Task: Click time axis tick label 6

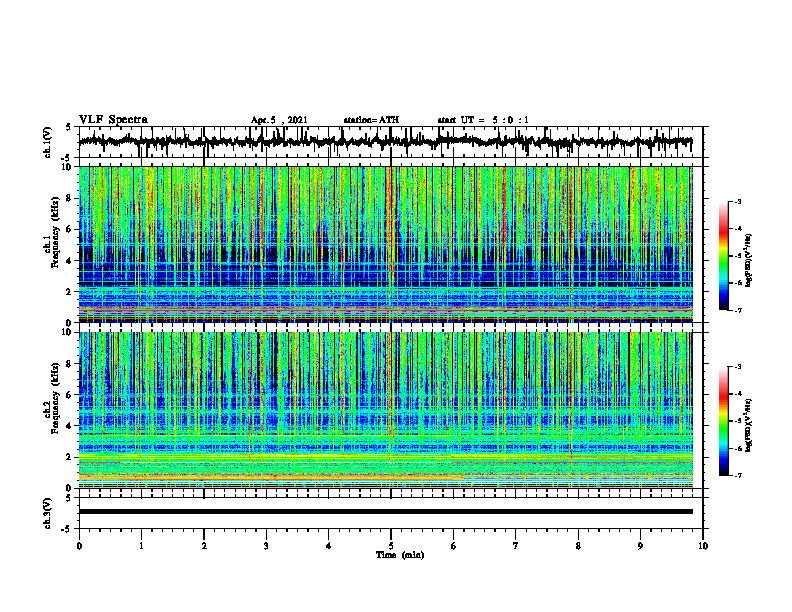Action: coord(454,546)
